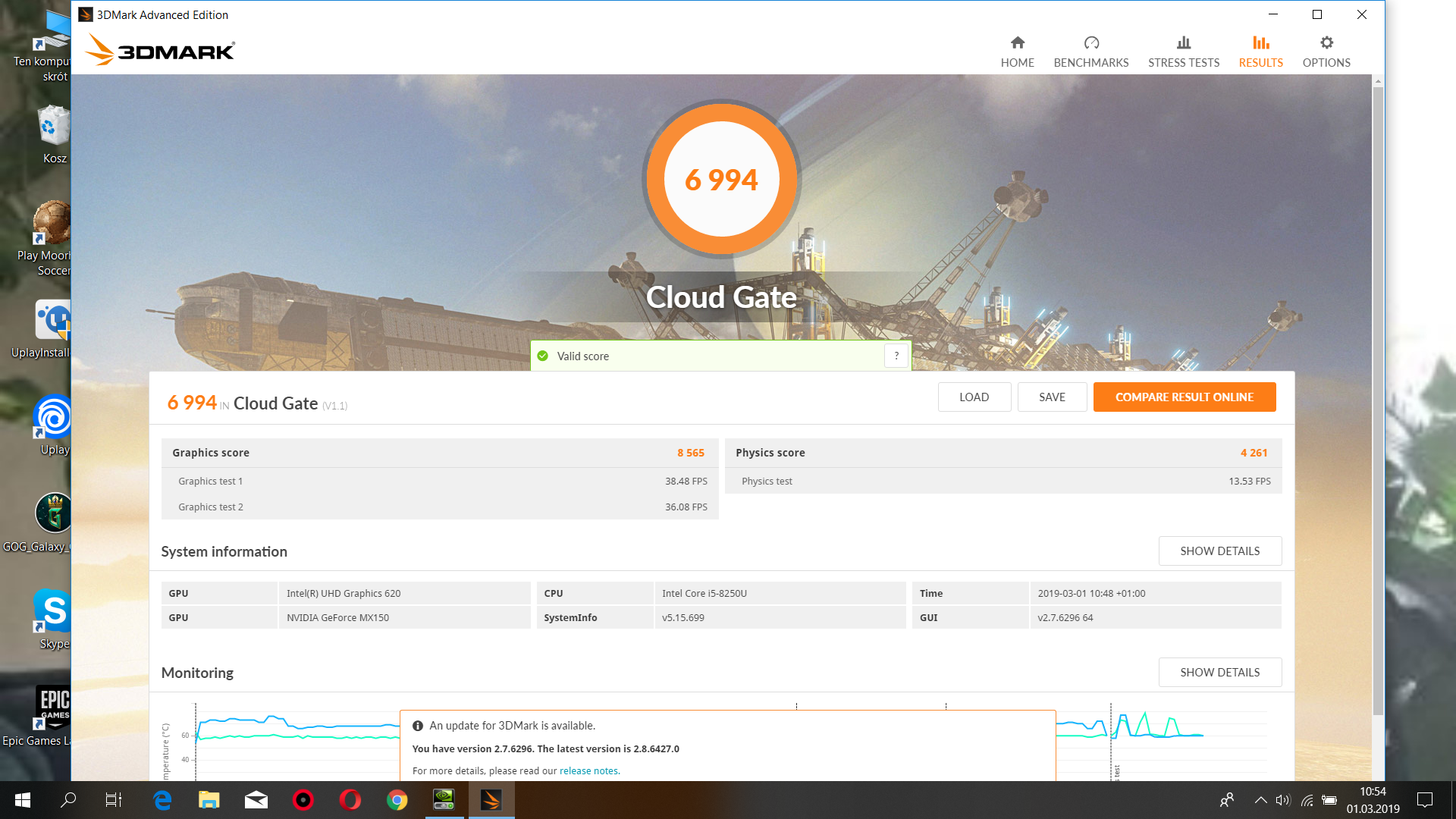Open Task View on the taskbar
Viewport: 1456px width, 819px height.
click(x=114, y=800)
